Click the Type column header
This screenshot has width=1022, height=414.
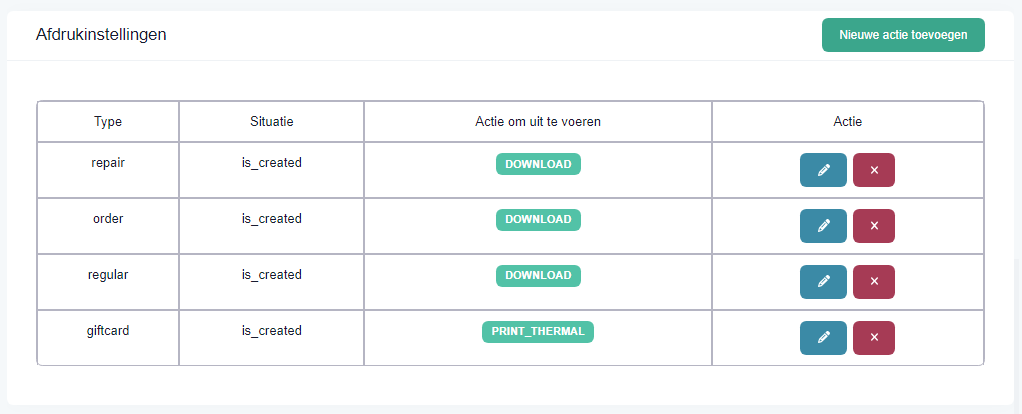108,121
